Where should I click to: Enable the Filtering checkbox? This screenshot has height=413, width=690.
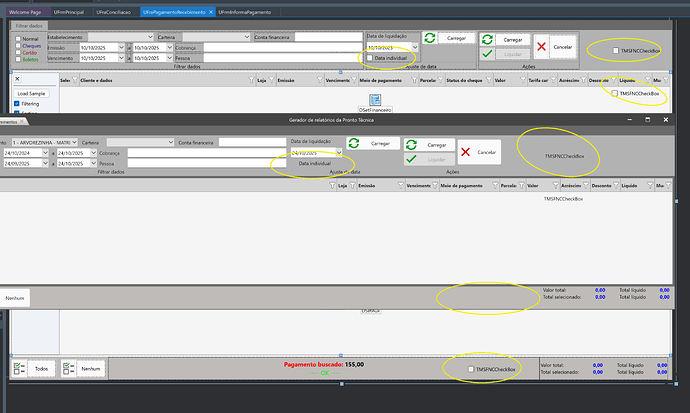tap(17, 103)
